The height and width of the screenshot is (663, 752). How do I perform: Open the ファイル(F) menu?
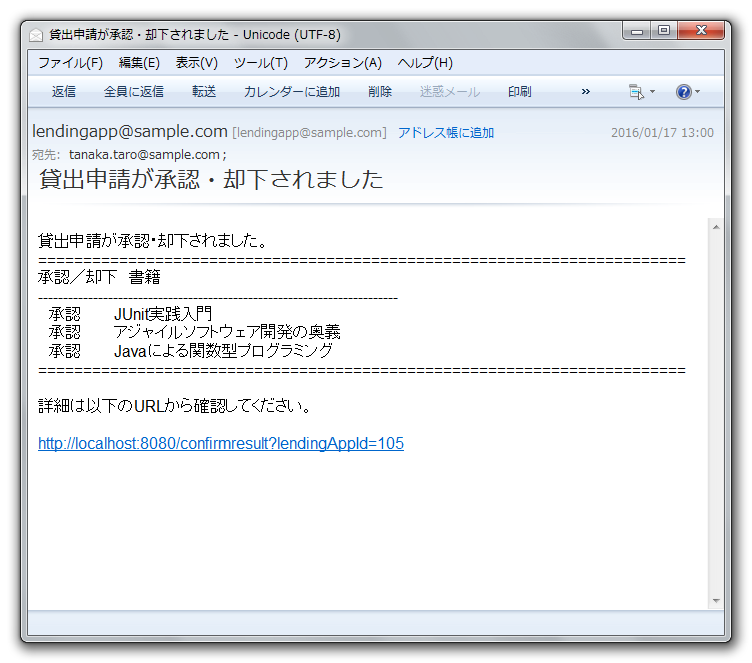click(x=70, y=63)
